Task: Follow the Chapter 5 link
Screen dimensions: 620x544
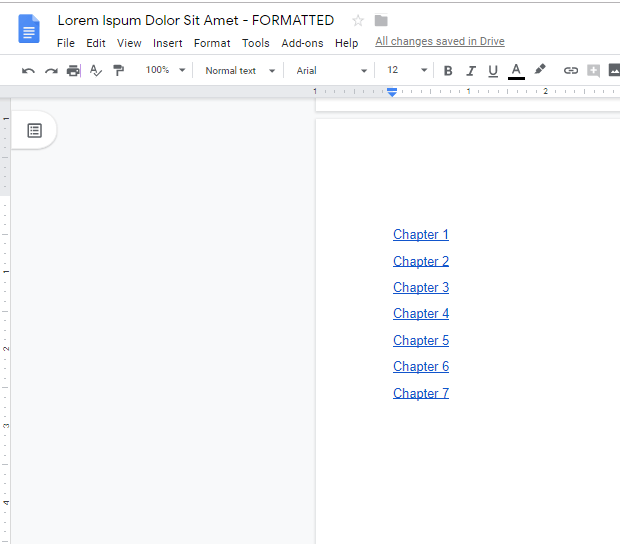Action: 421,340
